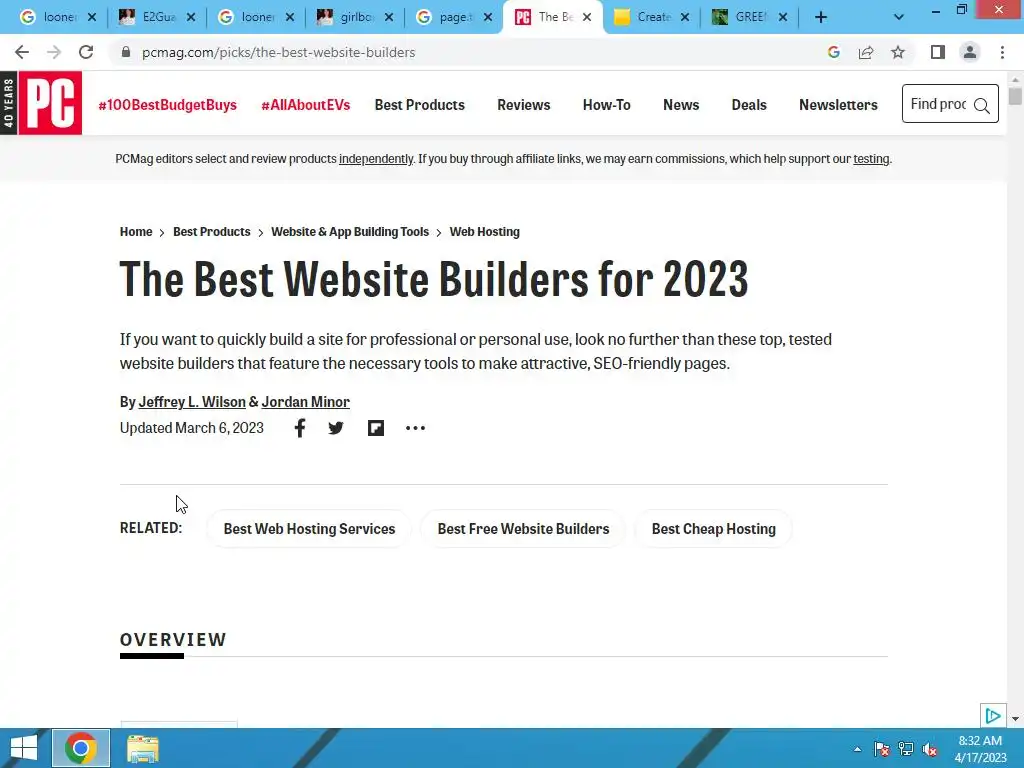Open author Jeffrey L. Wilson page
1024x768 pixels.
pos(192,402)
